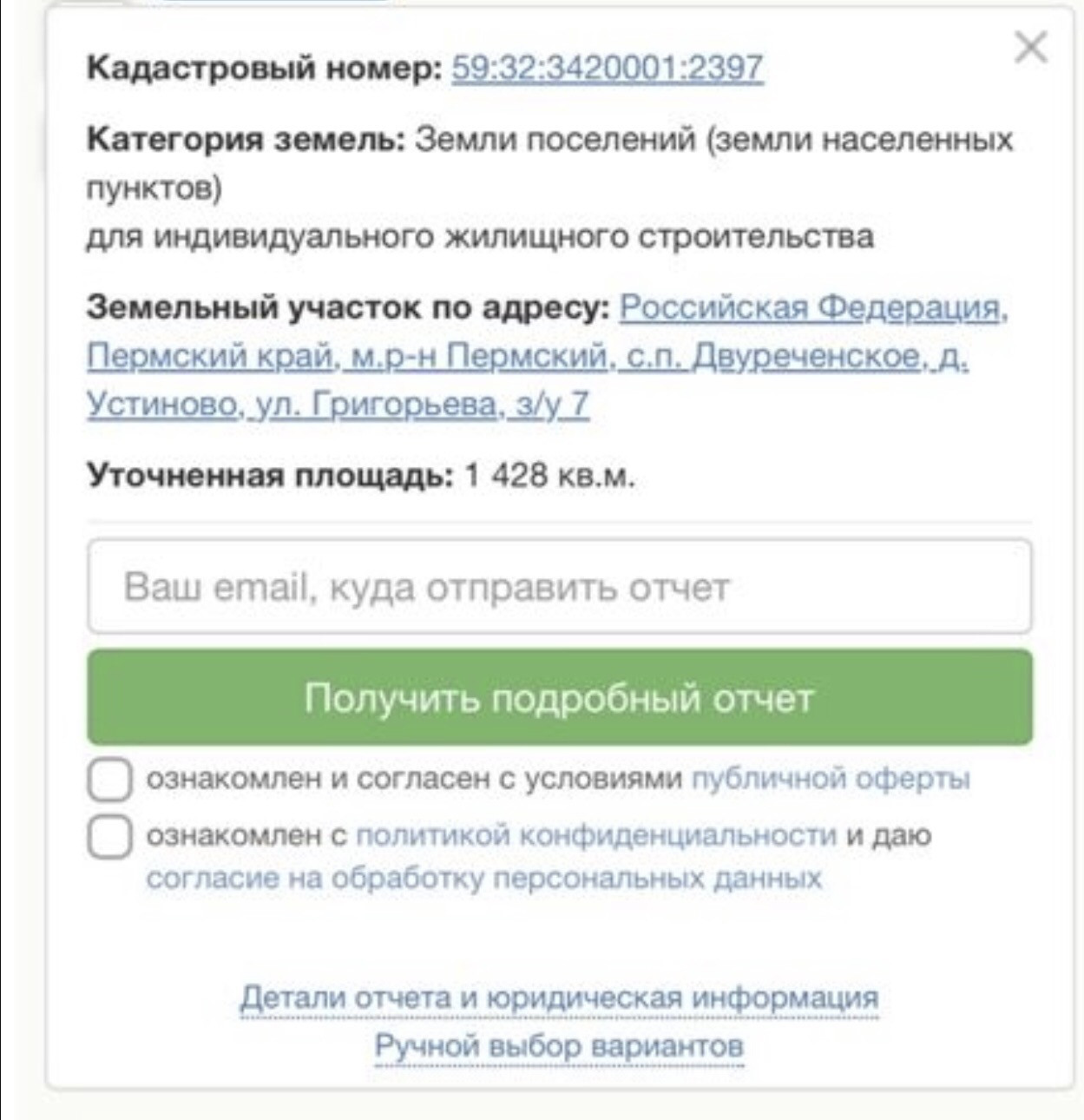Viewport: 1084px width, 1120px height.
Task: Click the ознакомлен и согласен с условиями text
Action: [x=414, y=779]
